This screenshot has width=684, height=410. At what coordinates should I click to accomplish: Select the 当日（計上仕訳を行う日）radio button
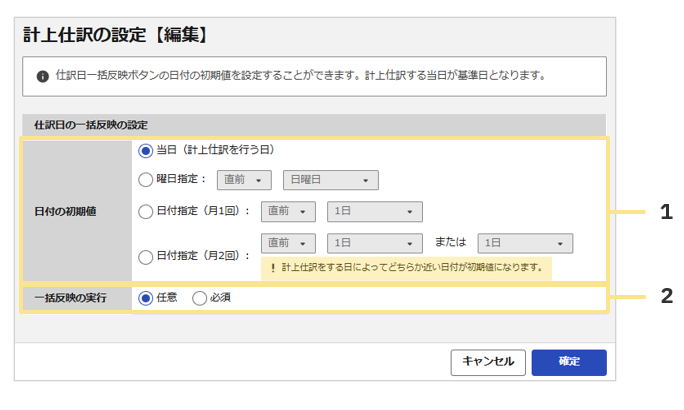click(x=145, y=151)
